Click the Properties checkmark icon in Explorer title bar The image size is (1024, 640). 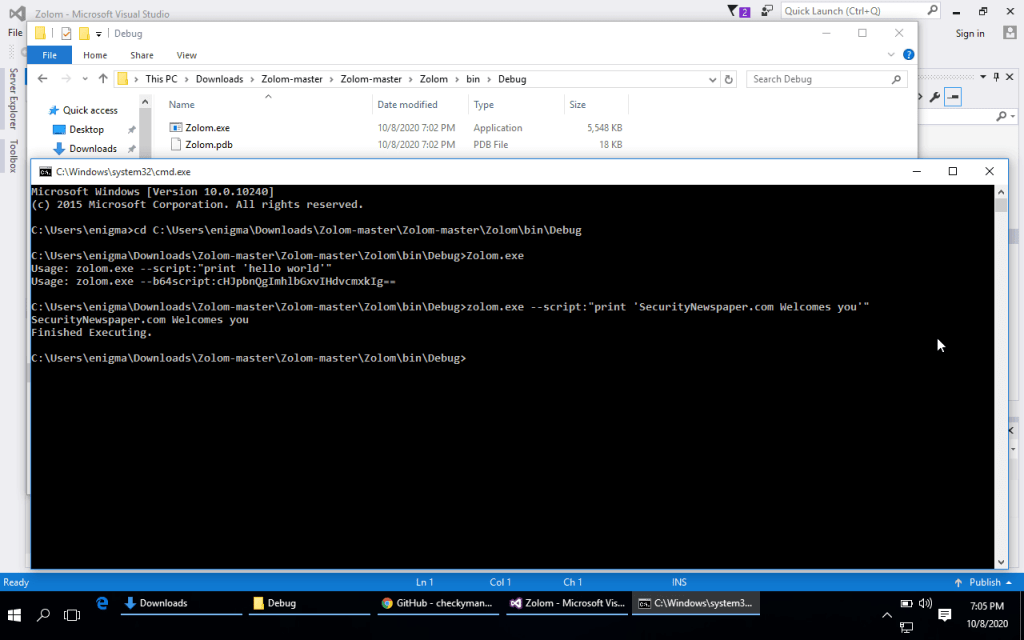pos(66,33)
